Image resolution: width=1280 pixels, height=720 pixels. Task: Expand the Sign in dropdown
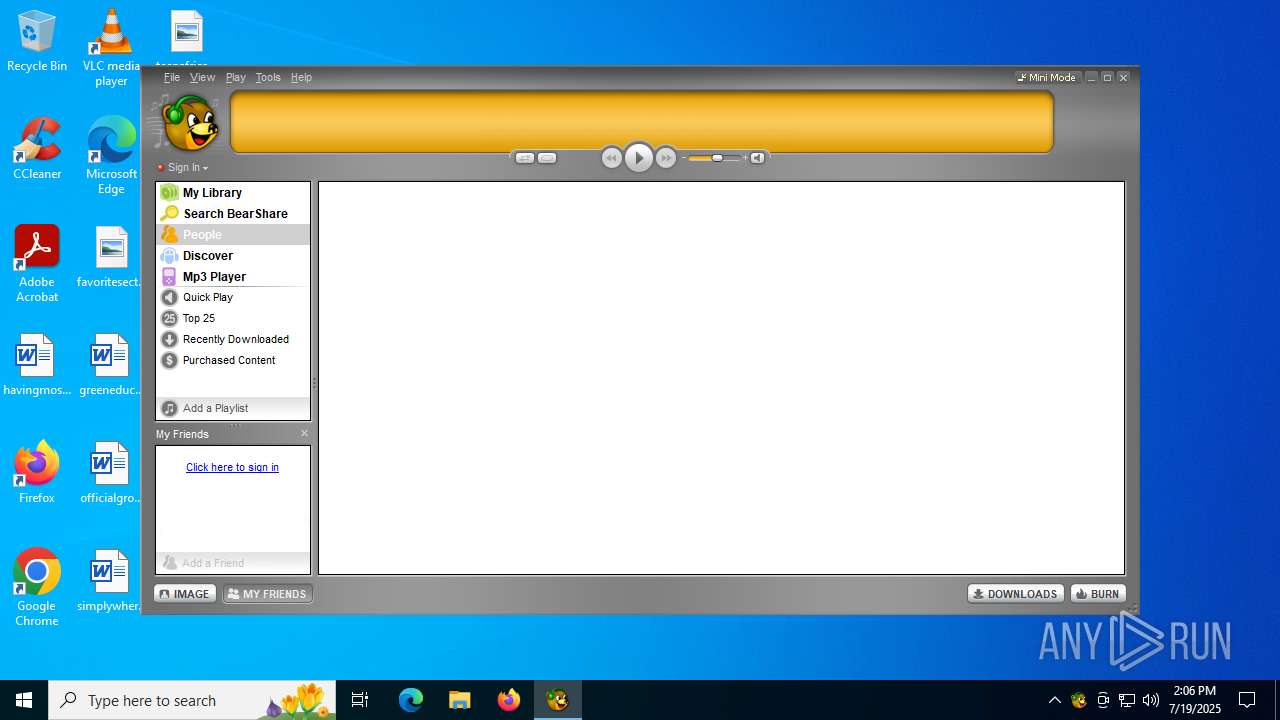(184, 168)
